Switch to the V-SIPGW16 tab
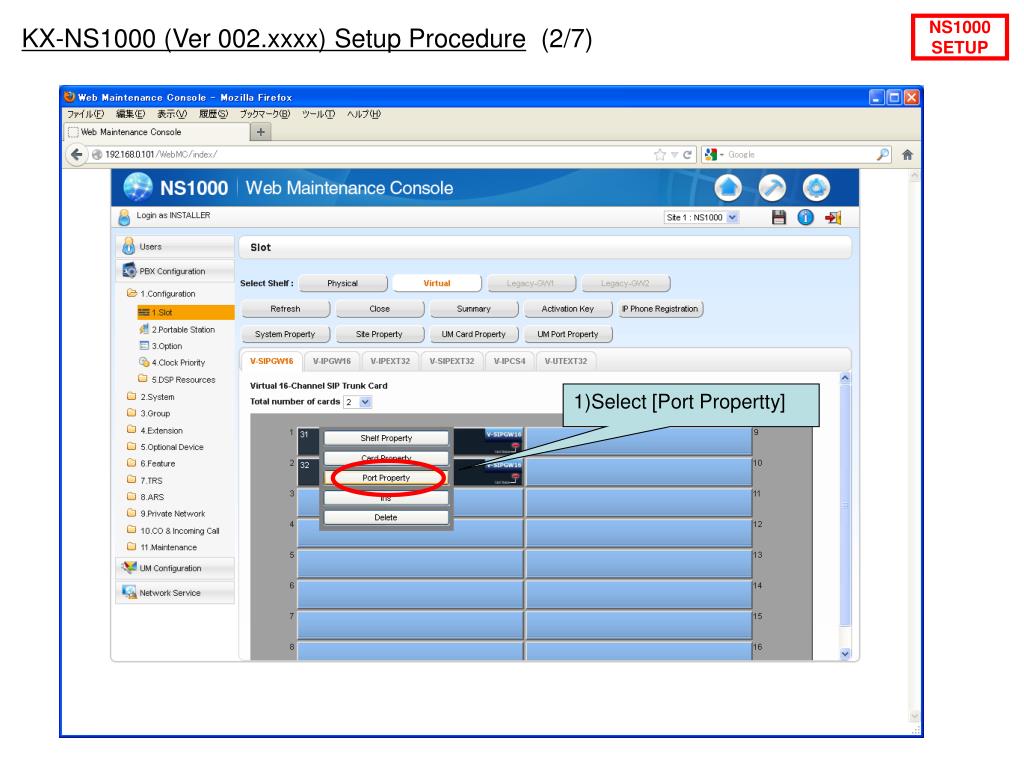This screenshot has height=768, width=1024. coord(272,361)
